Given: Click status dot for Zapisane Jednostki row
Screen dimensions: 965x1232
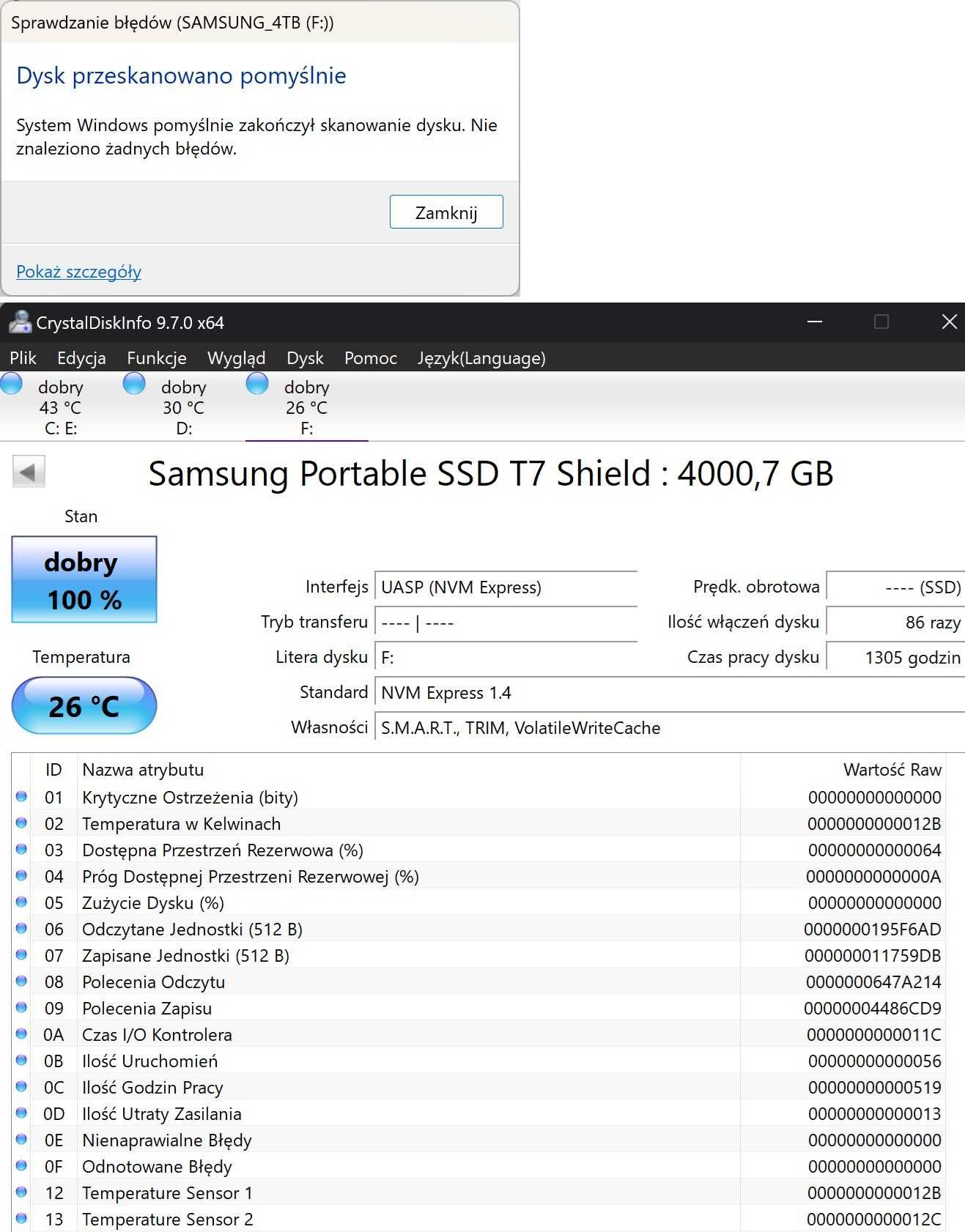Looking at the screenshot, I should [x=21, y=955].
